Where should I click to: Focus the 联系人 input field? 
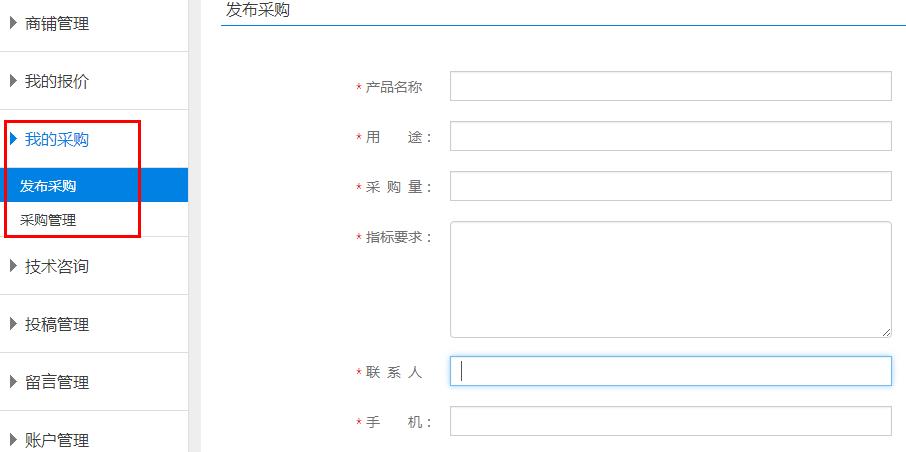tap(671, 371)
